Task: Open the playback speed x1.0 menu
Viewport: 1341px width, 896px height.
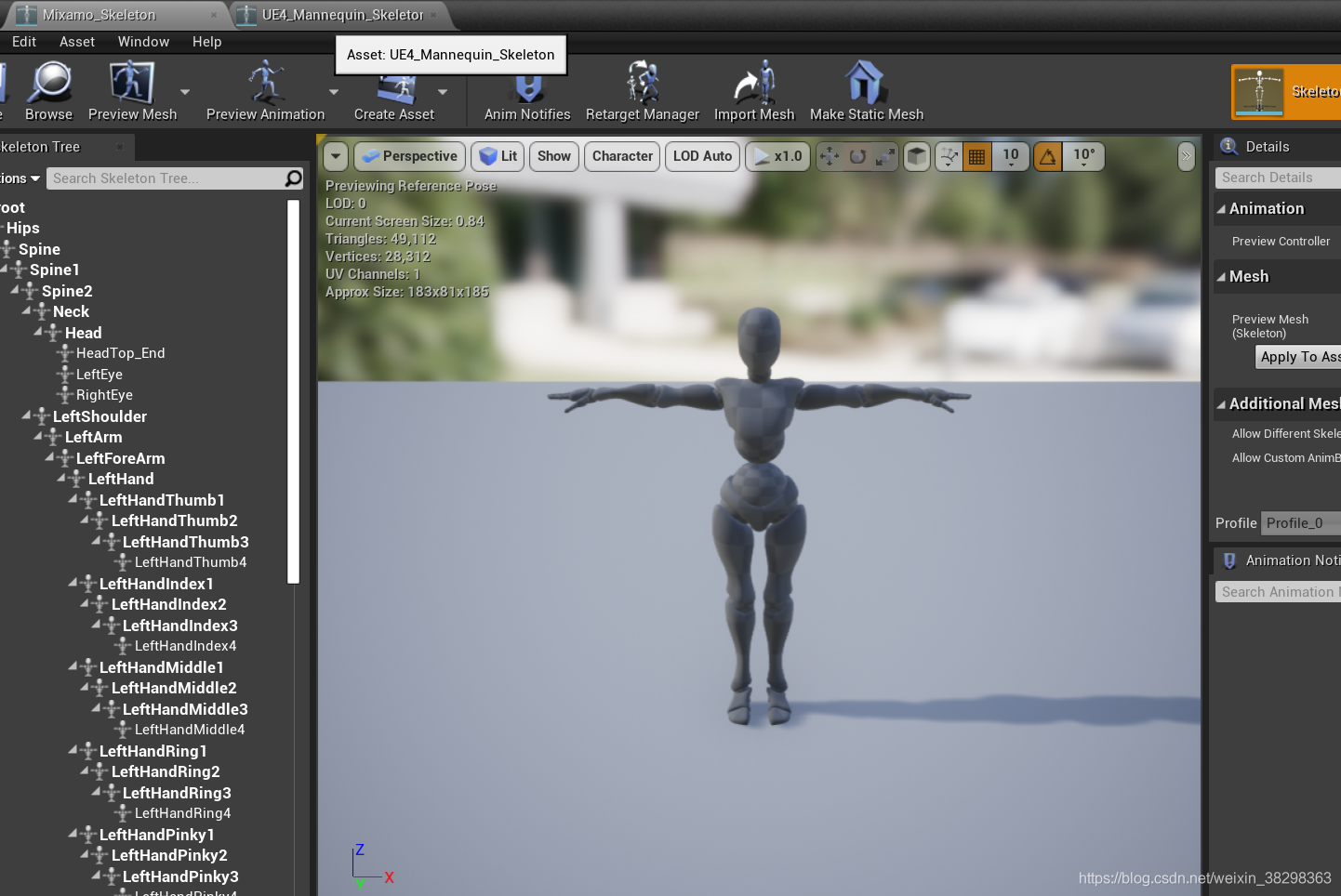Action: (x=777, y=156)
